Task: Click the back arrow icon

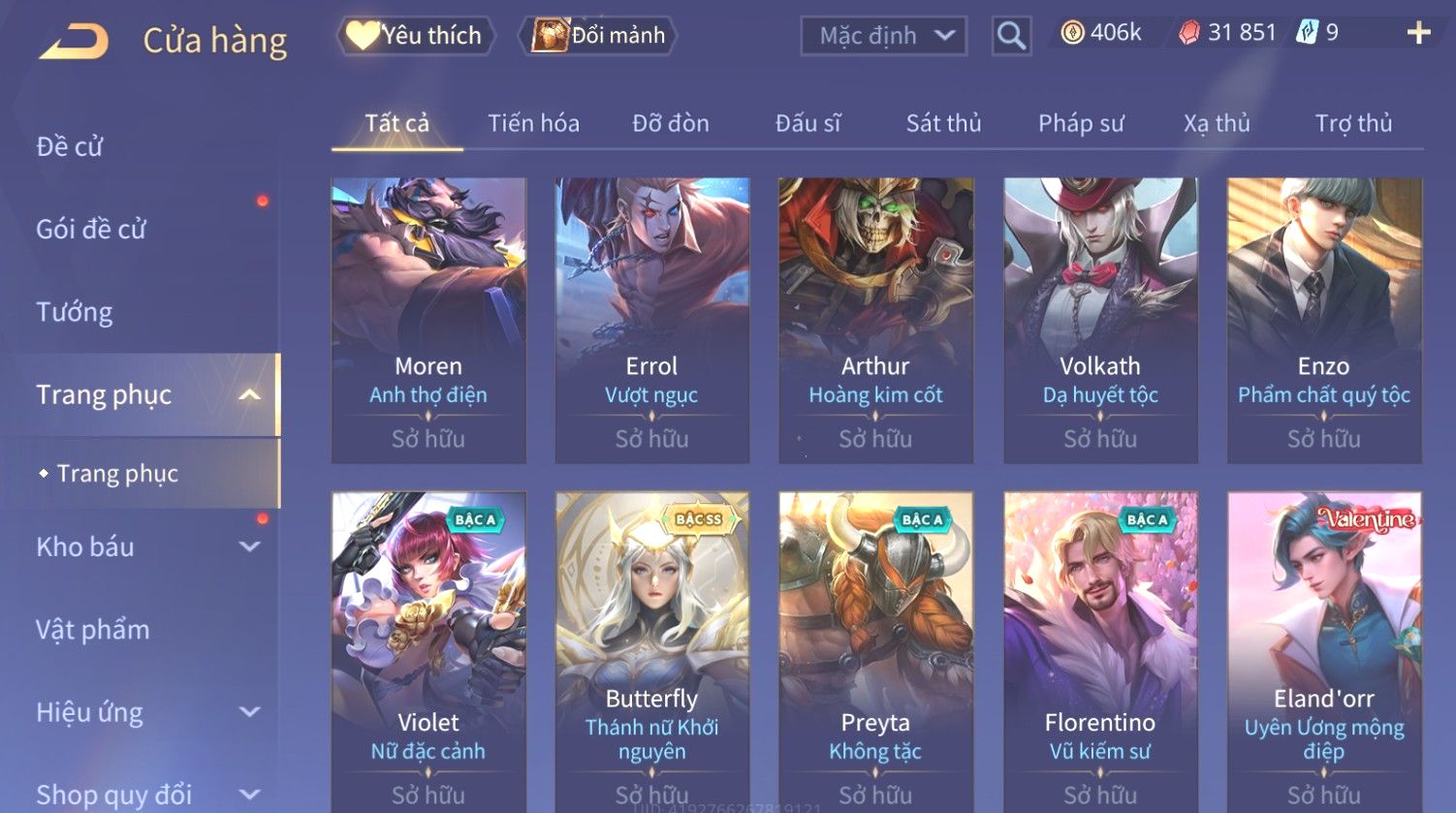Action: (74, 41)
